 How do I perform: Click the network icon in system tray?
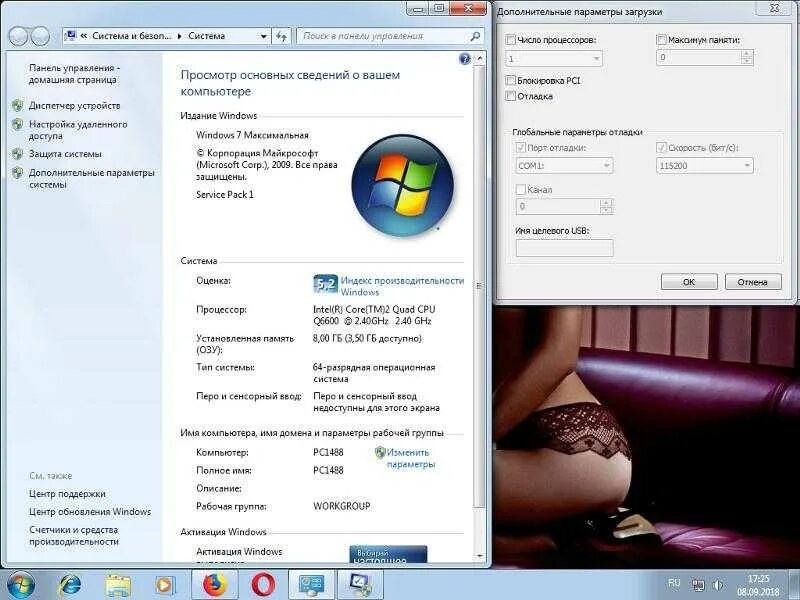click(x=698, y=585)
